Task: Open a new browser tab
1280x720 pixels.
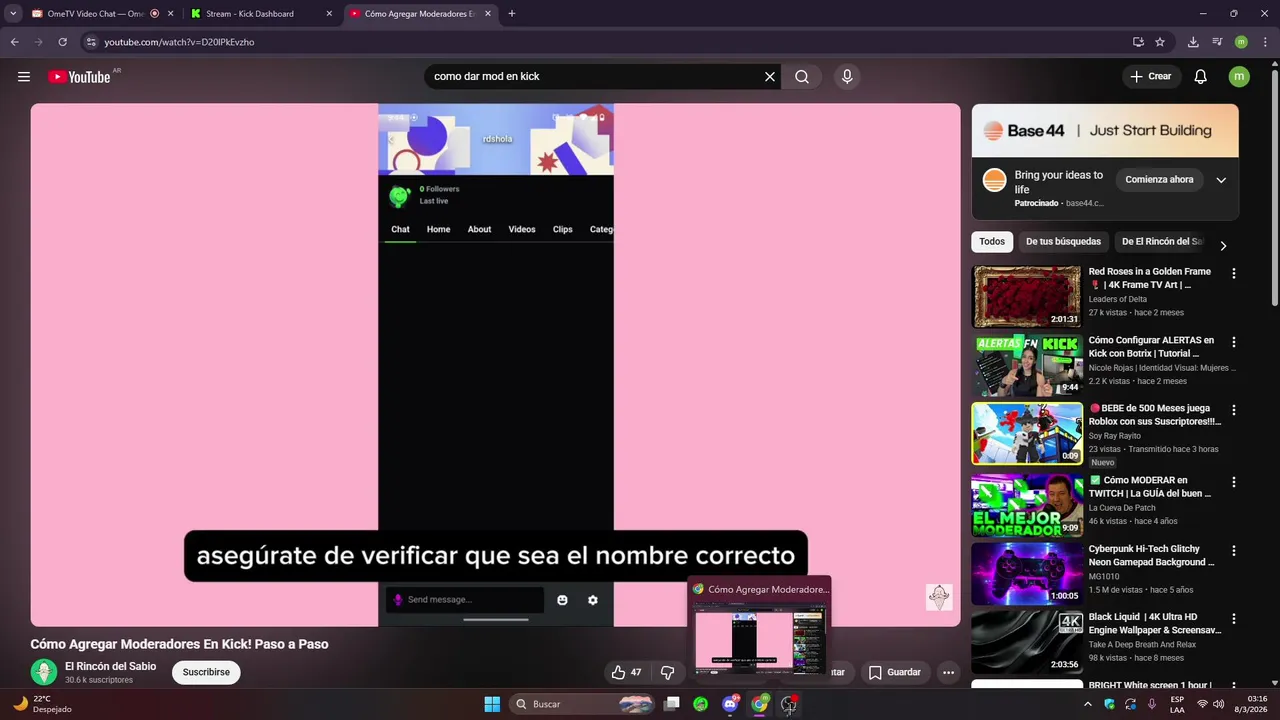Action: [x=512, y=14]
